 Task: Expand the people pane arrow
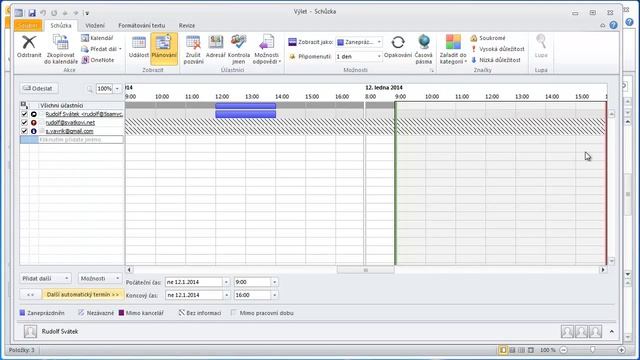(x=611, y=331)
